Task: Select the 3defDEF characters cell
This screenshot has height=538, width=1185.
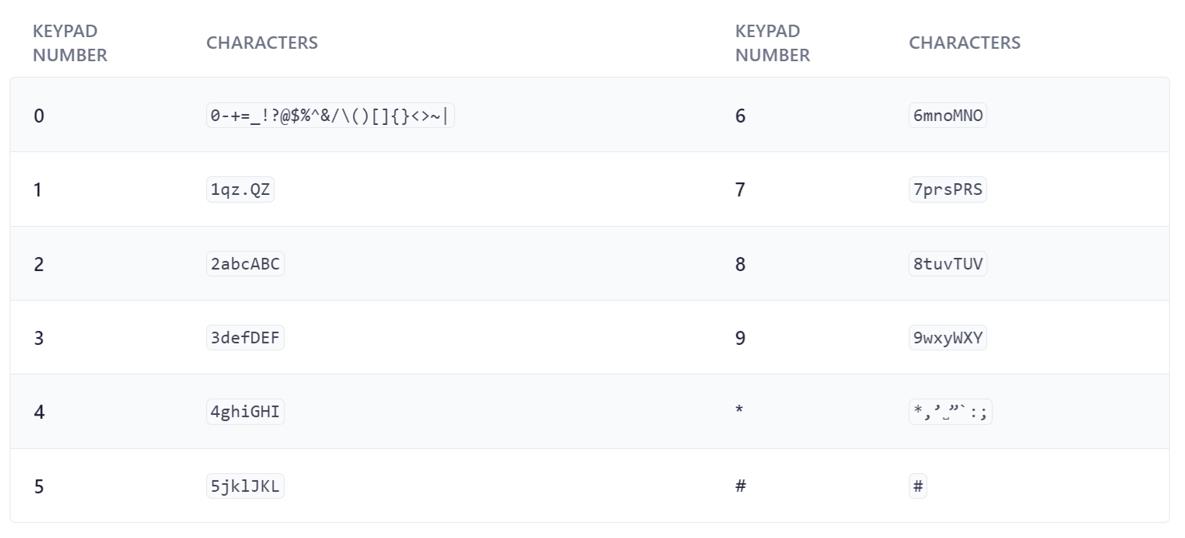Action: coord(246,338)
